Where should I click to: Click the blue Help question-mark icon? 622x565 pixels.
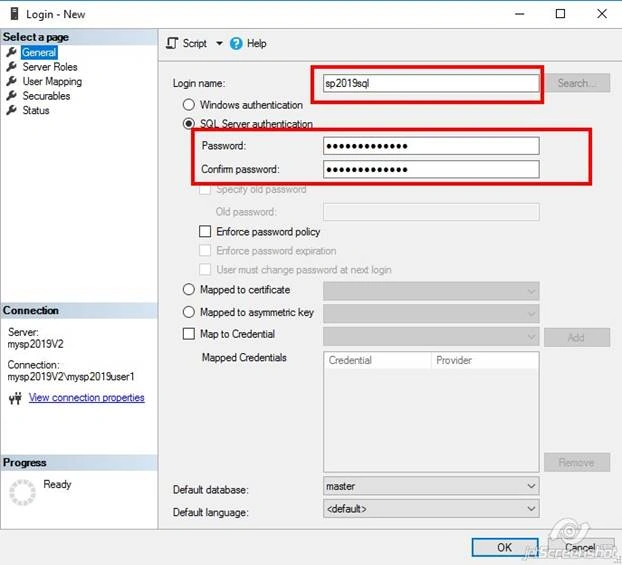coord(236,43)
